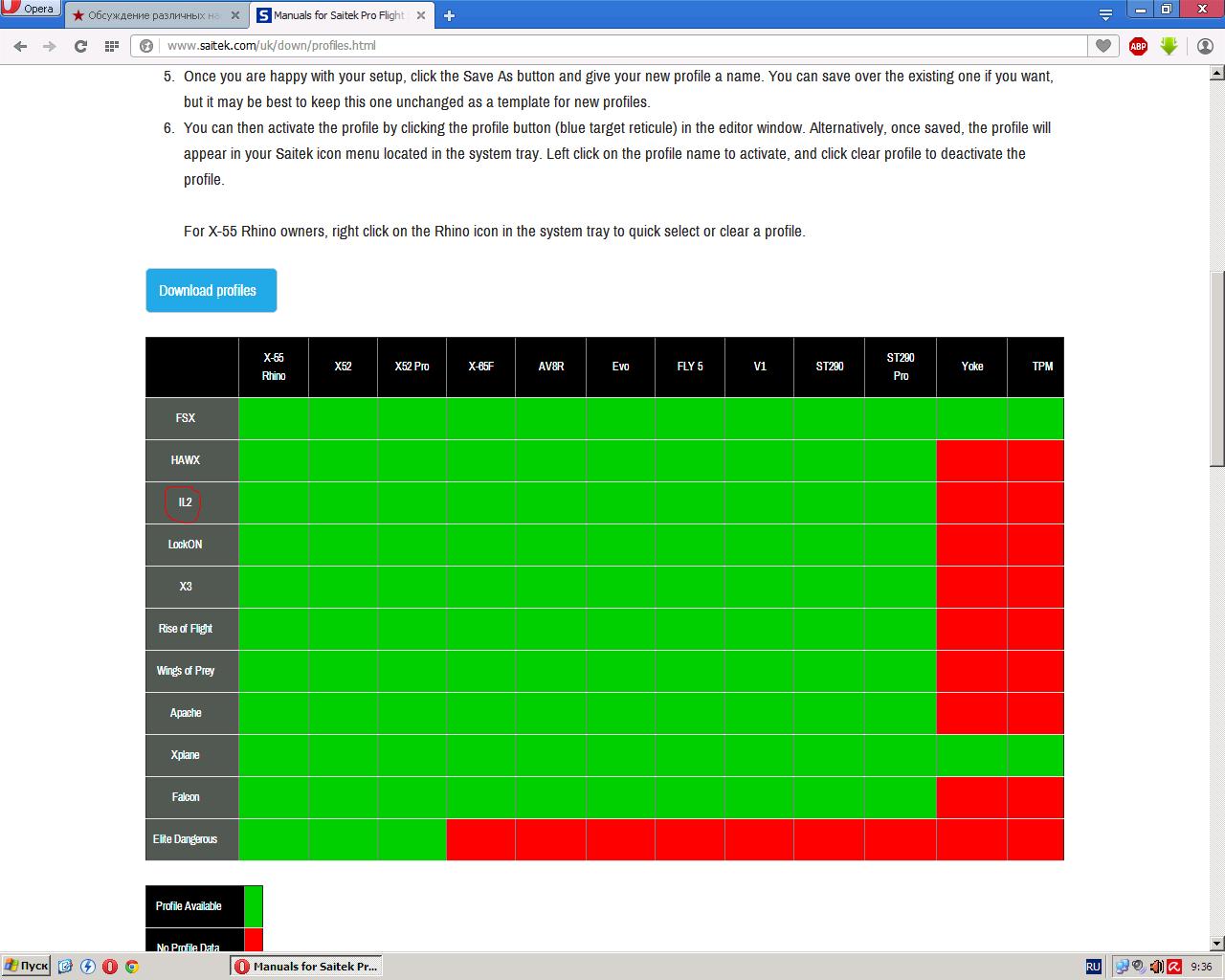Open the user account profile icon
The image size is (1225, 980).
(1205, 45)
